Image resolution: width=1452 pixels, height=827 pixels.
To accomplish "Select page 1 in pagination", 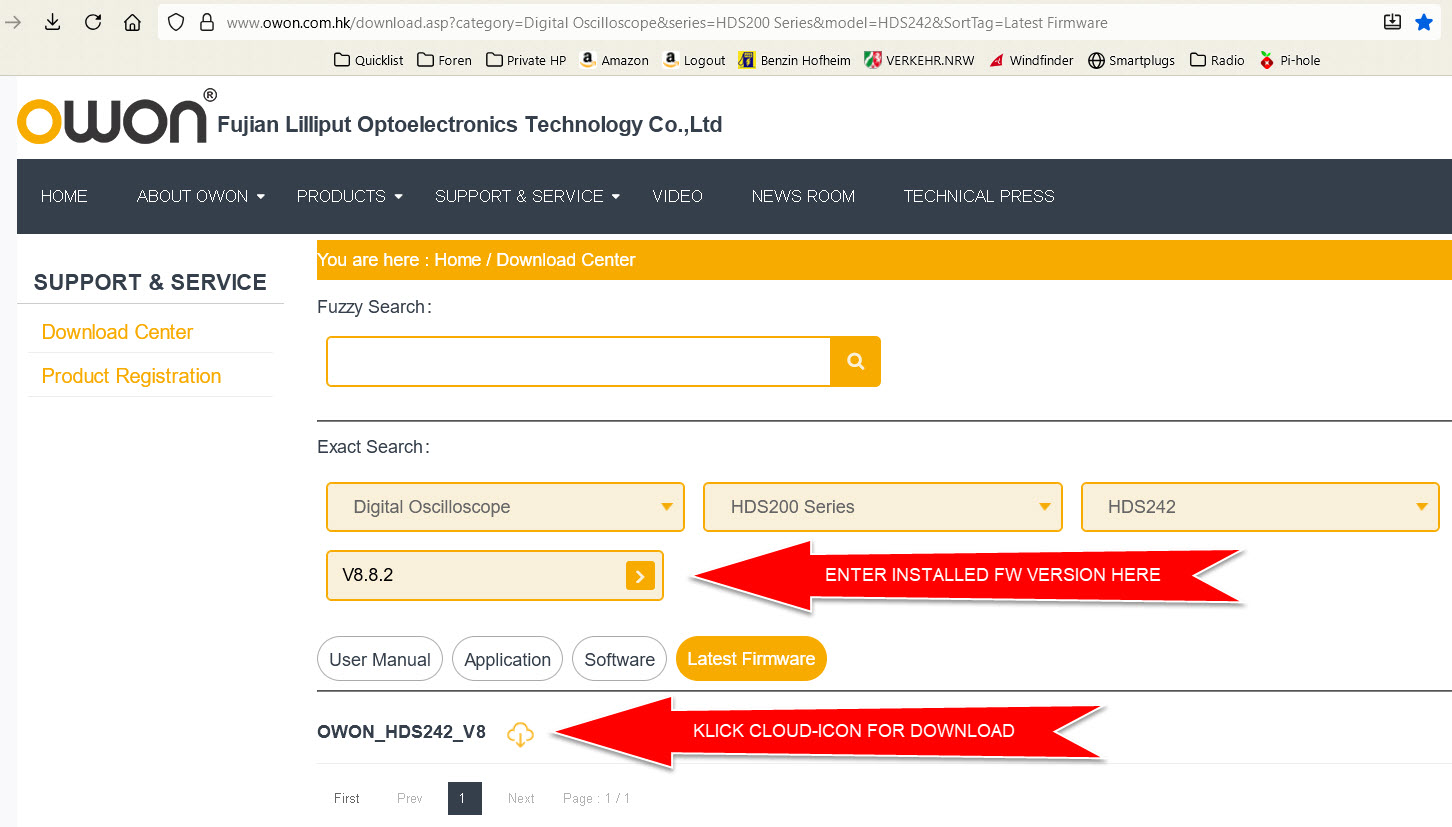I will (x=464, y=798).
